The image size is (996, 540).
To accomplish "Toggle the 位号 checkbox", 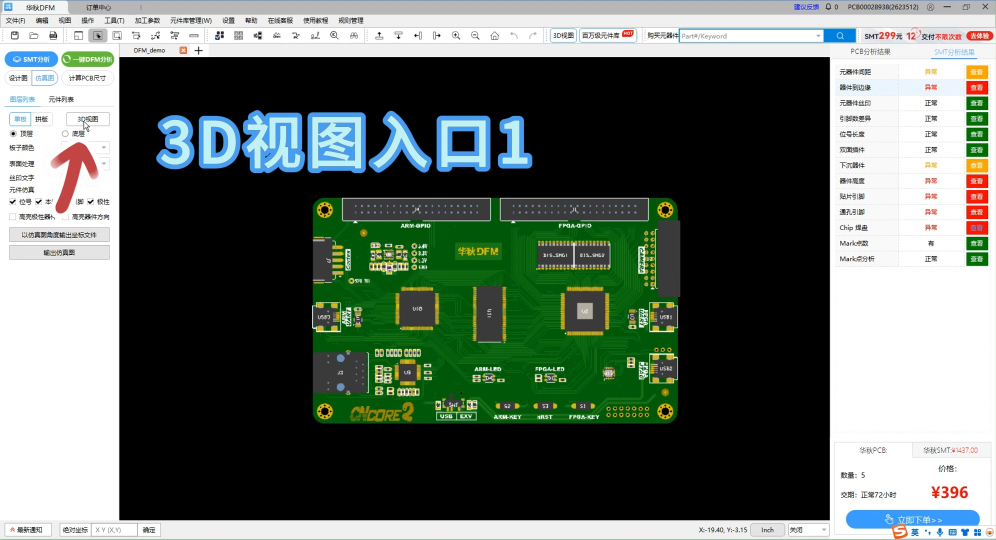I will point(13,201).
